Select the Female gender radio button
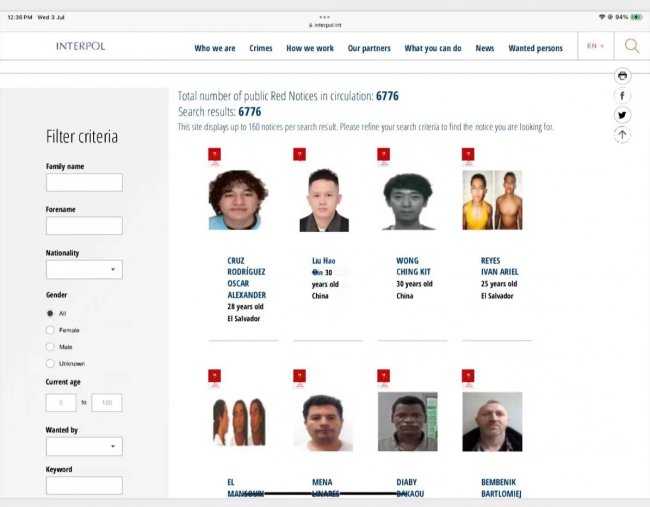Image resolution: width=650 pixels, height=507 pixels. pyautogui.click(x=51, y=330)
